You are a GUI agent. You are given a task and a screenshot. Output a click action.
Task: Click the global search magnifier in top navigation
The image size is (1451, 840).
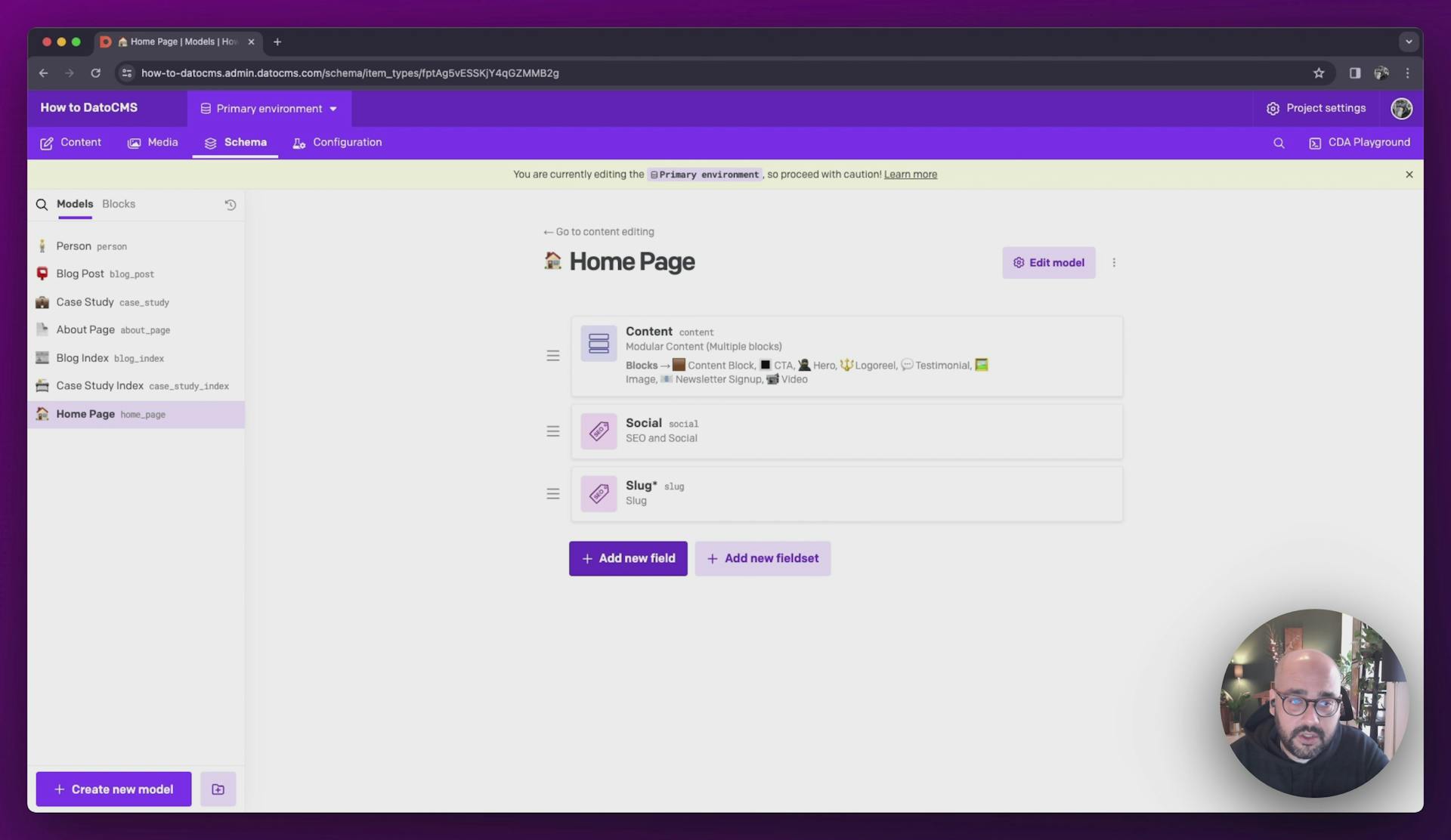pos(1279,143)
